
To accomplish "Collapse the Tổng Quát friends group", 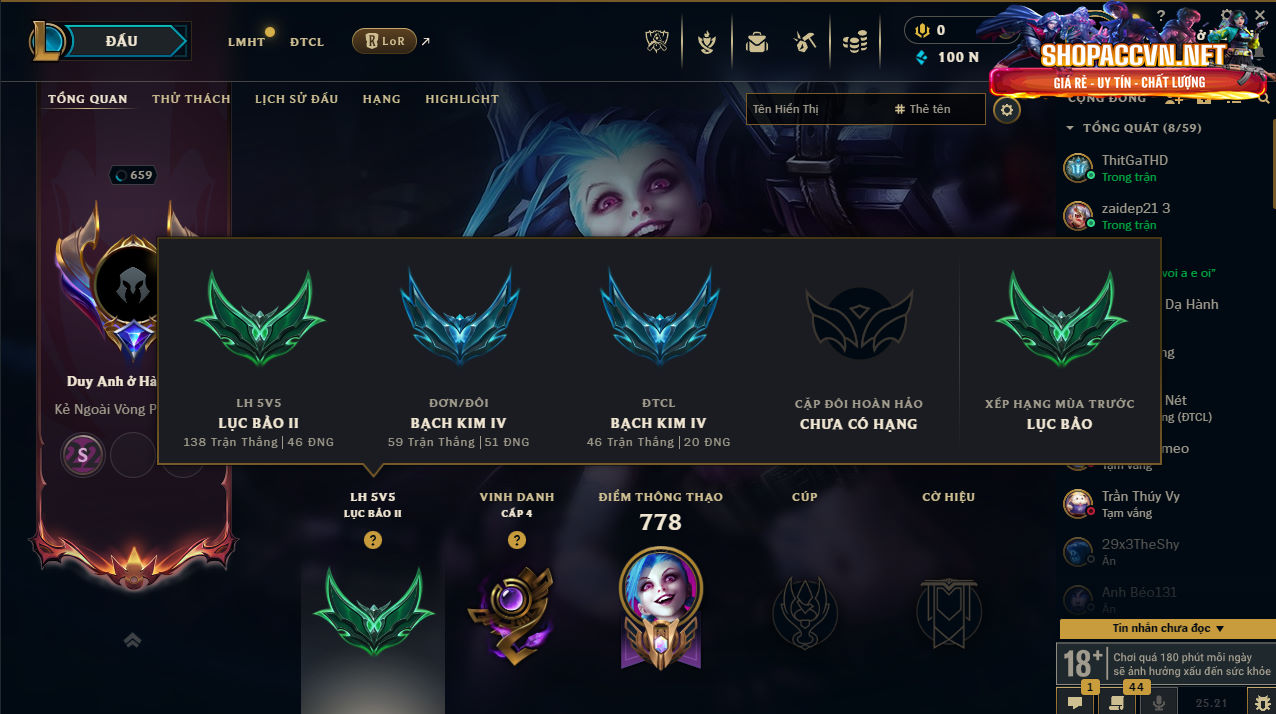I will (x=1069, y=128).
